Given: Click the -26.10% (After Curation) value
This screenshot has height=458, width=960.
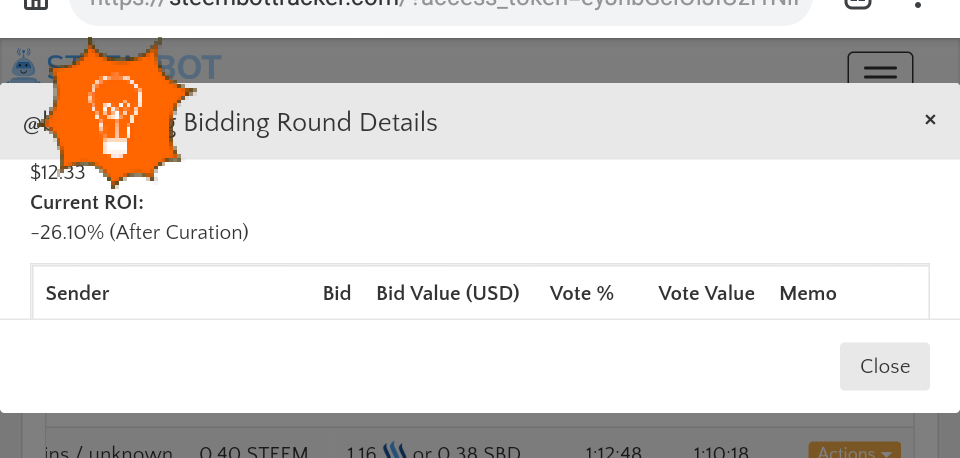Looking at the screenshot, I should (x=140, y=233).
